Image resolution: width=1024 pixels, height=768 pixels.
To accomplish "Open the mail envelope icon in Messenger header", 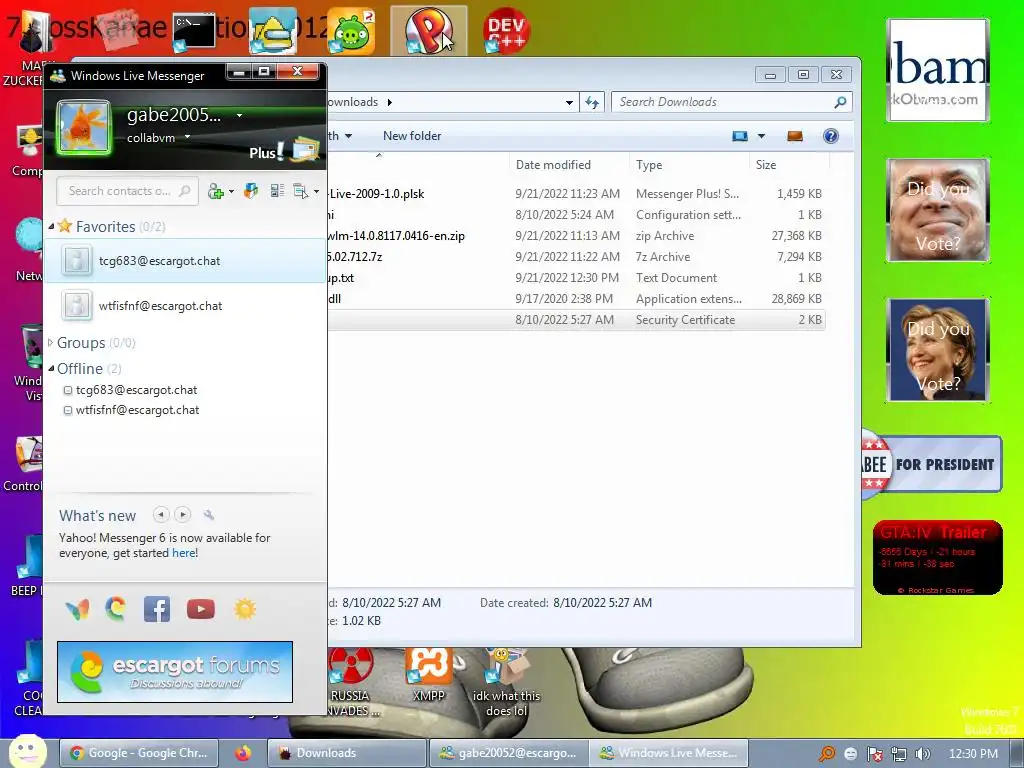I will pyautogui.click(x=304, y=150).
